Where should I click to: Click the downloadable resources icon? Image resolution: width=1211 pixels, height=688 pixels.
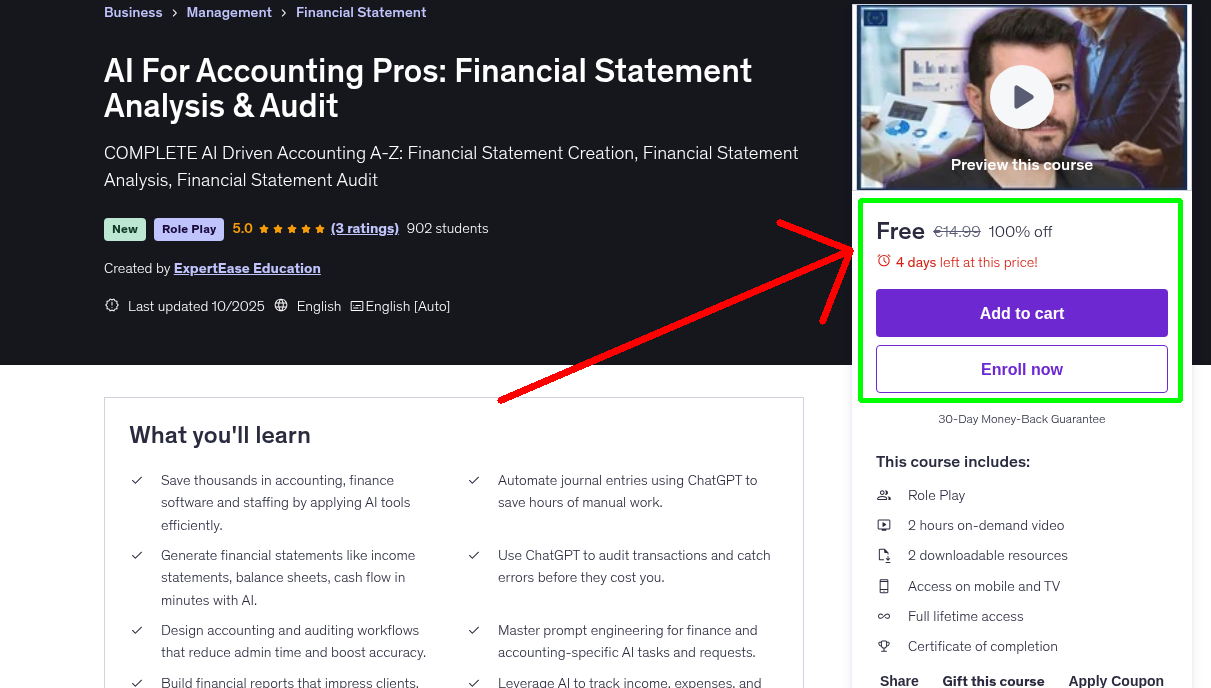884,555
